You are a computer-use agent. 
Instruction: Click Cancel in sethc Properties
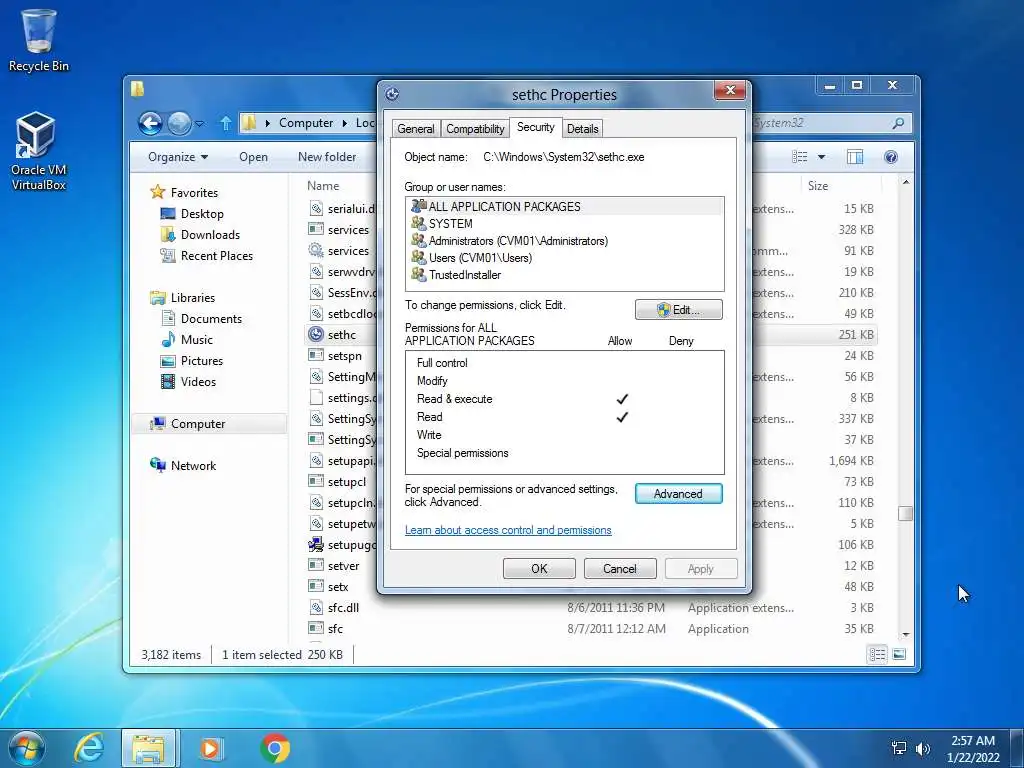click(620, 569)
